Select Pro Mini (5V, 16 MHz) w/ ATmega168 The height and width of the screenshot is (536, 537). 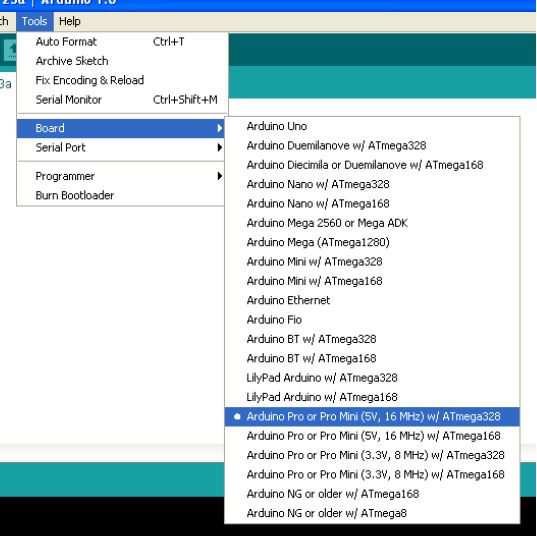(372, 436)
